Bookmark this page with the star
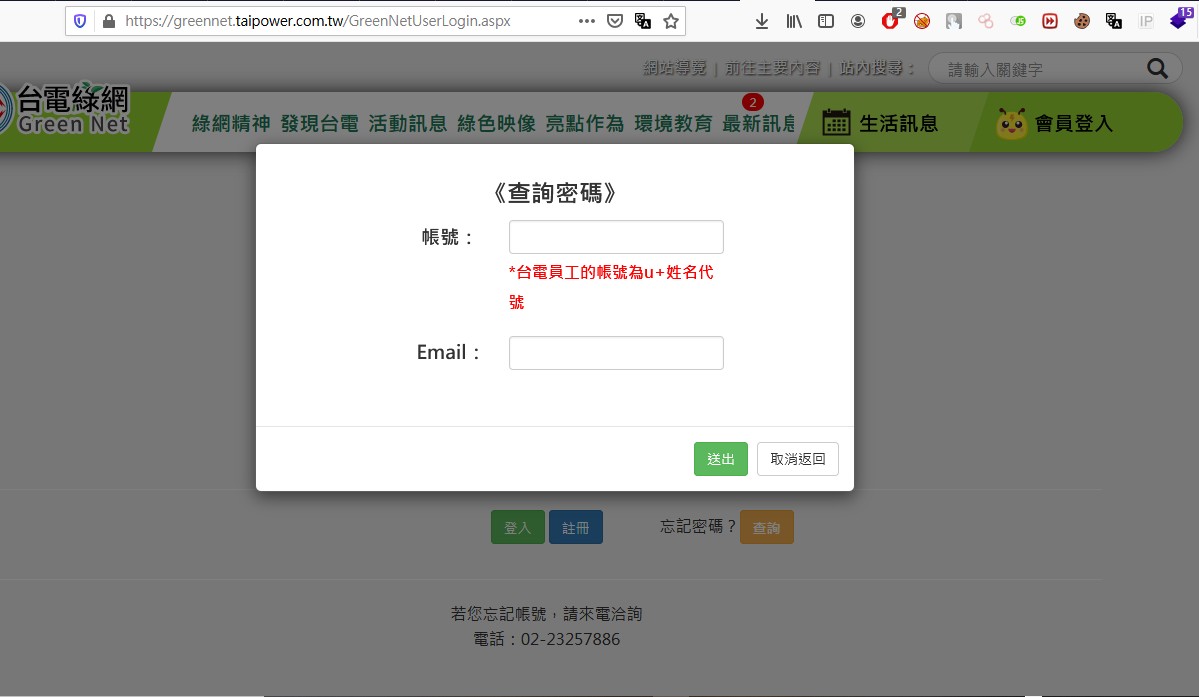 pyautogui.click(x=671, y=21)
